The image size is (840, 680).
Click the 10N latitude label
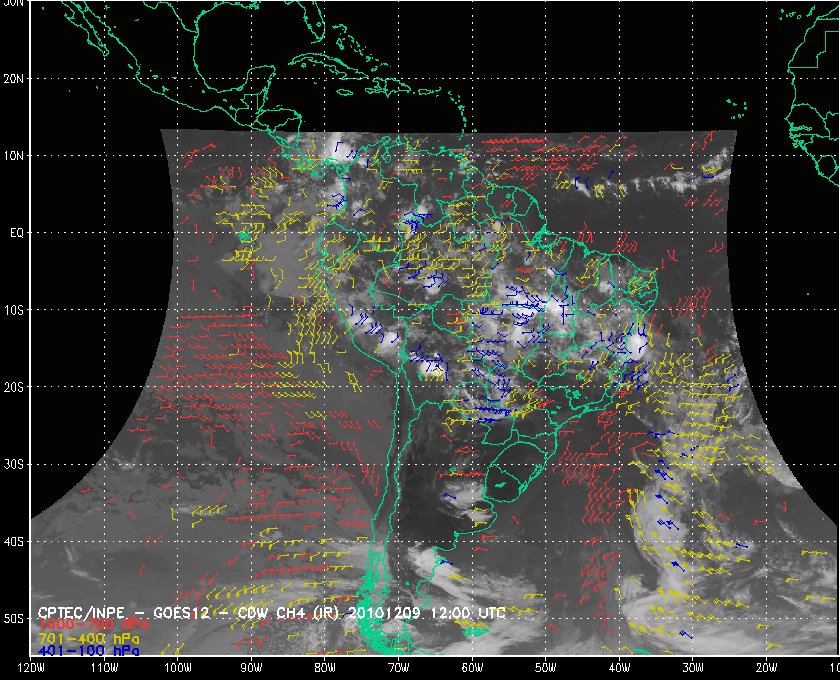click(x=14, y=155)
